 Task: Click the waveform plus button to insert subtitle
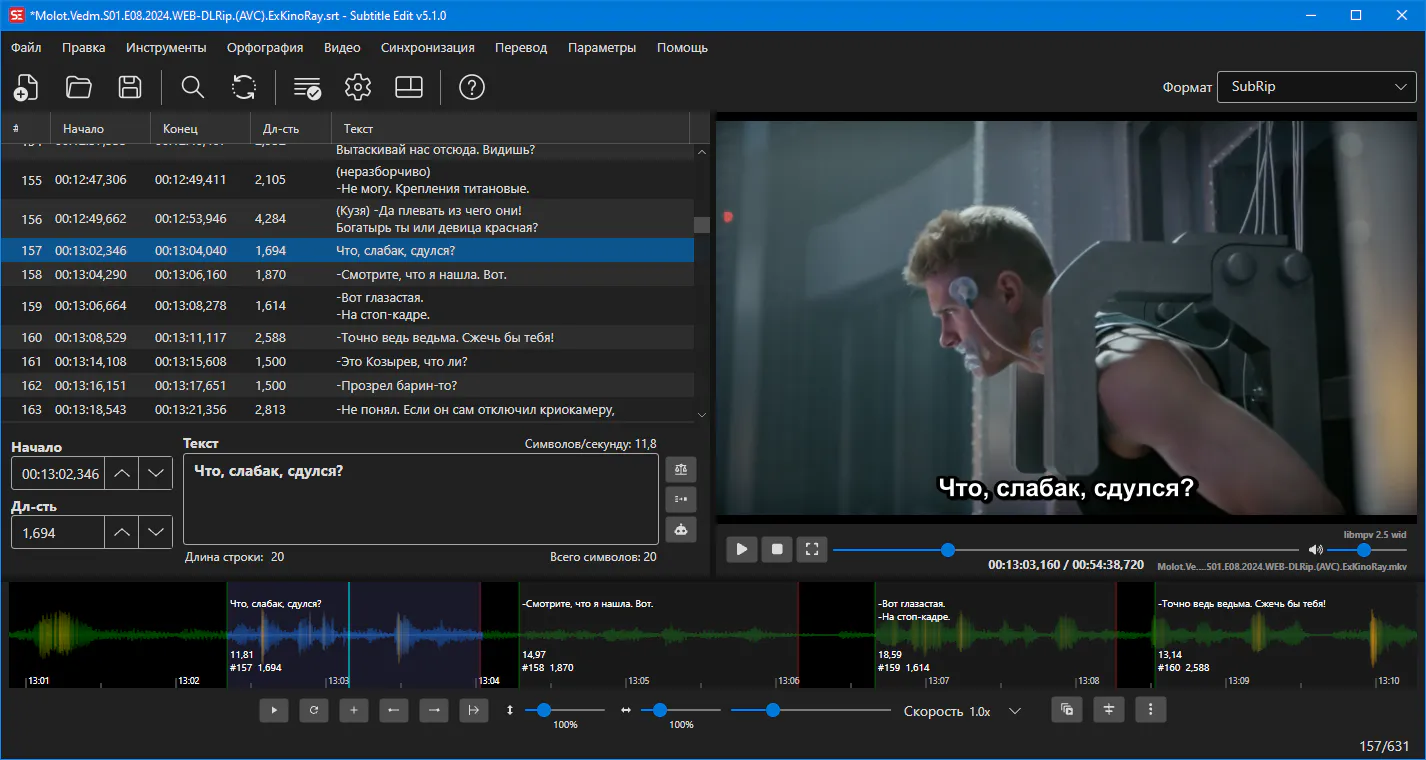(x=354, y=710)
